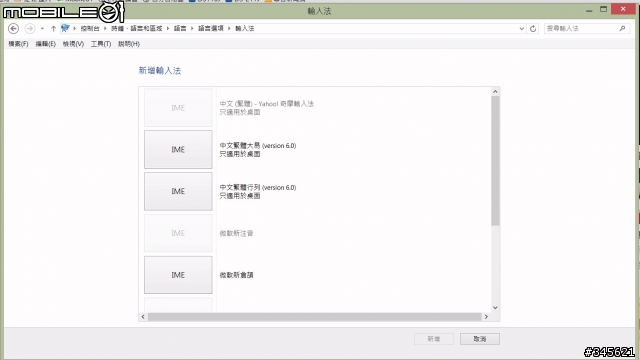Open the 說明(H) menu
This screenshot has width=640, height=360.
(x=129, y=44)
